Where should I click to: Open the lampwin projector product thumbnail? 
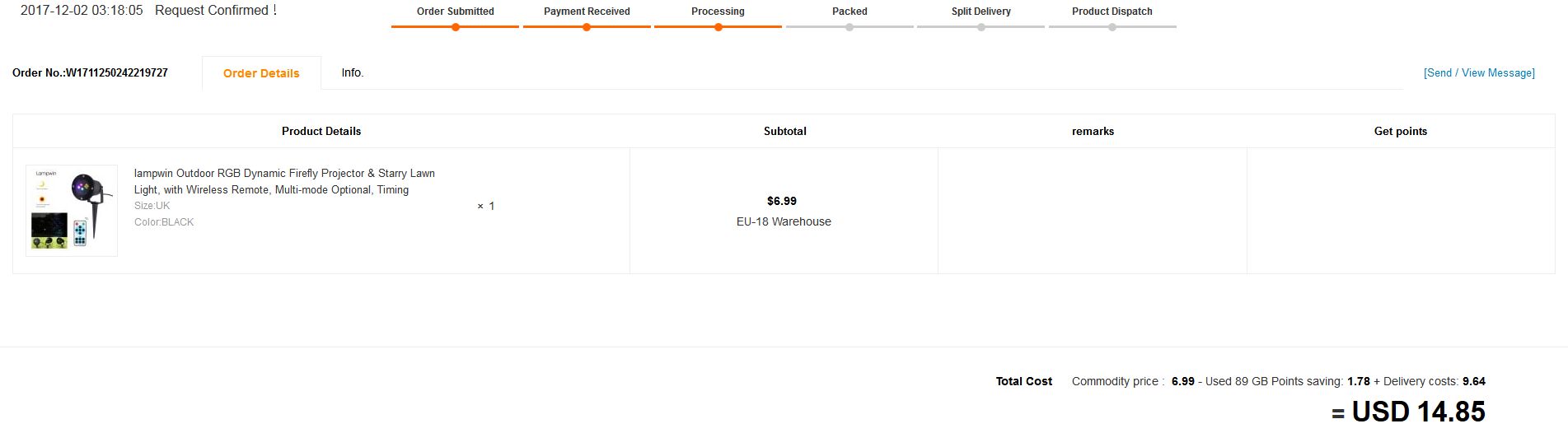[72, 211]
